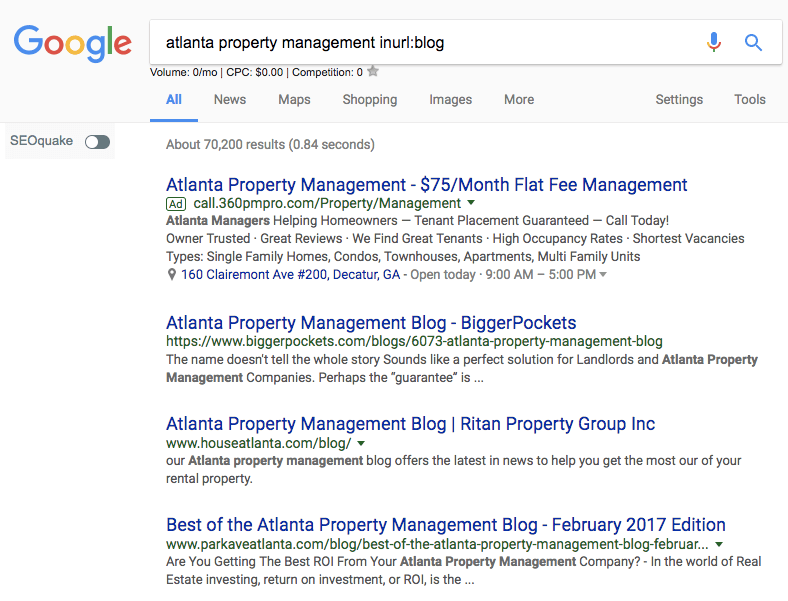The image size is (788, 601).
Task: Click the Volume 0/mo keyword stats line
Action: coord(256,72)
